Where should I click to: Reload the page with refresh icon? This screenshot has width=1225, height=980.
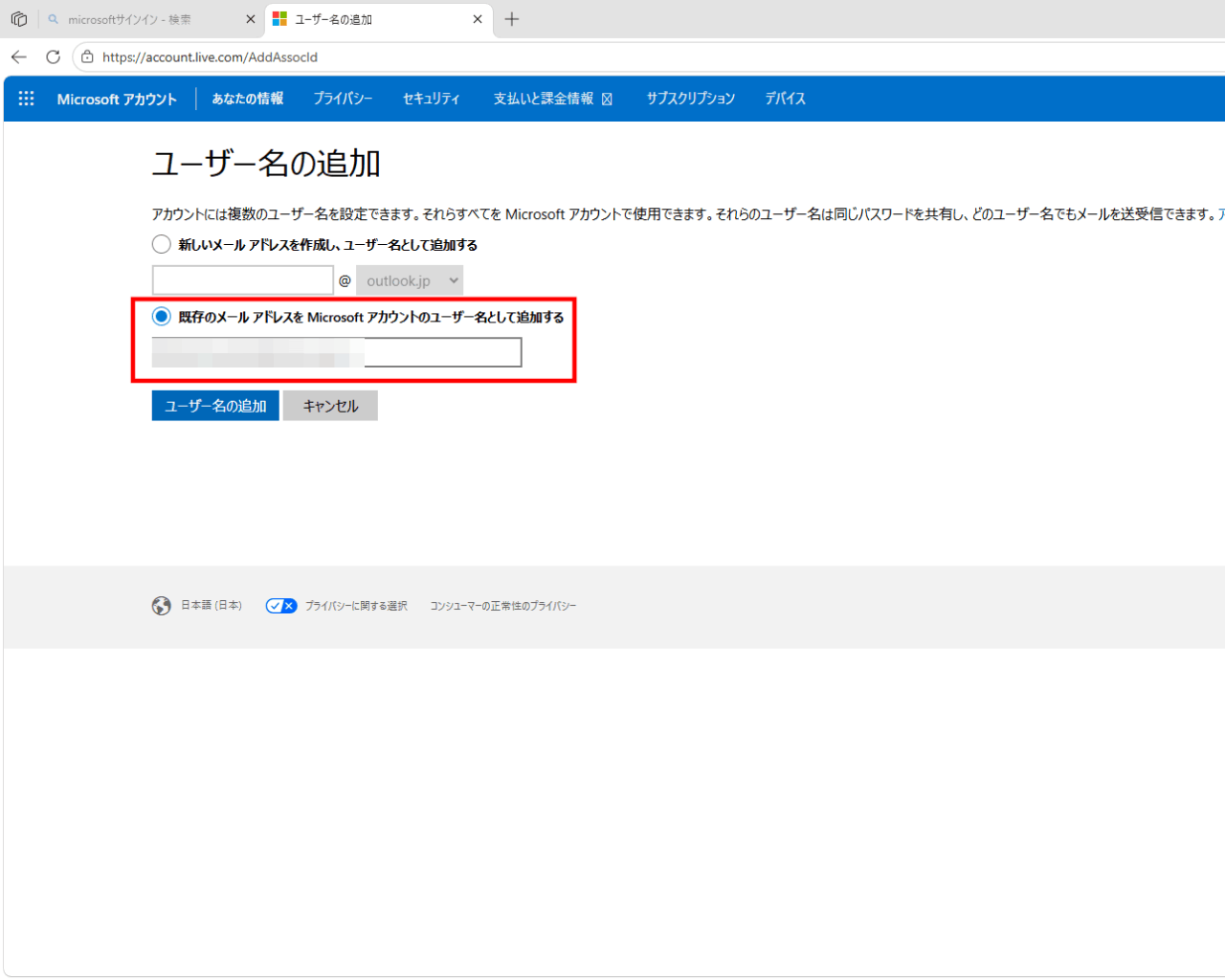[x=53, y=57]
